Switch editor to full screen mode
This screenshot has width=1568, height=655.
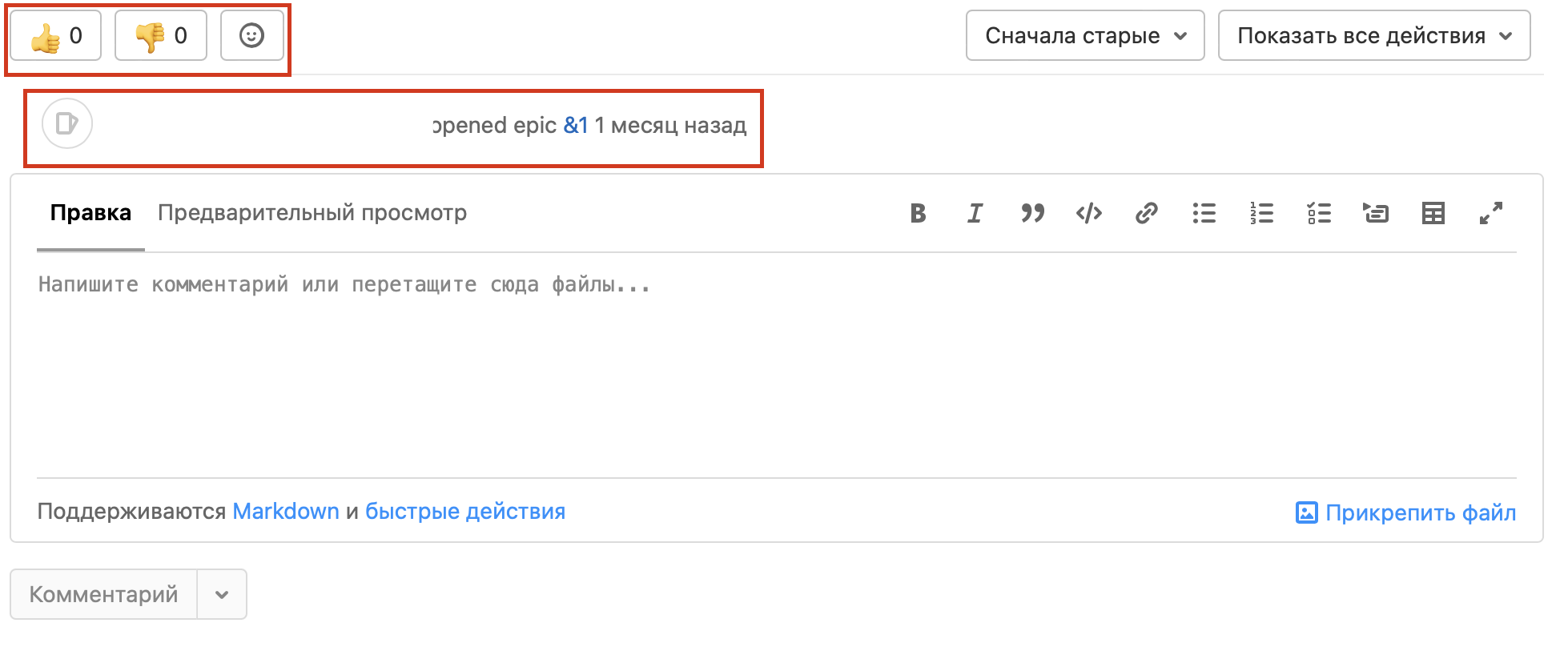click(1490, 213)
